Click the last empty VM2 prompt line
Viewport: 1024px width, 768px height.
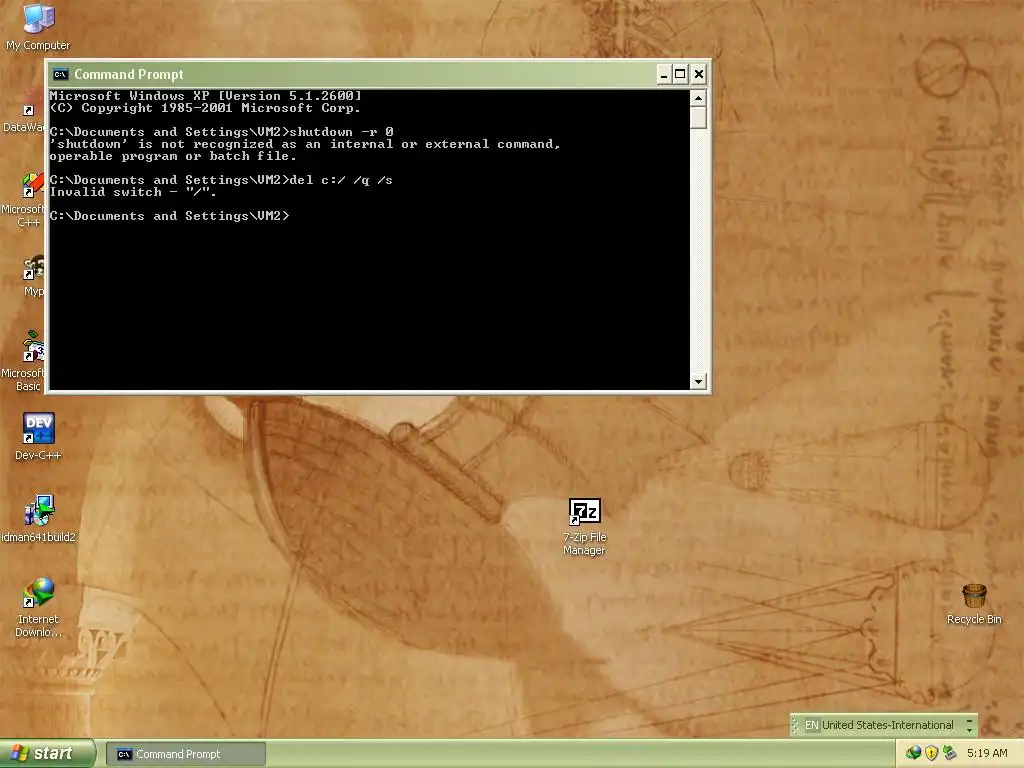[169, 216]
